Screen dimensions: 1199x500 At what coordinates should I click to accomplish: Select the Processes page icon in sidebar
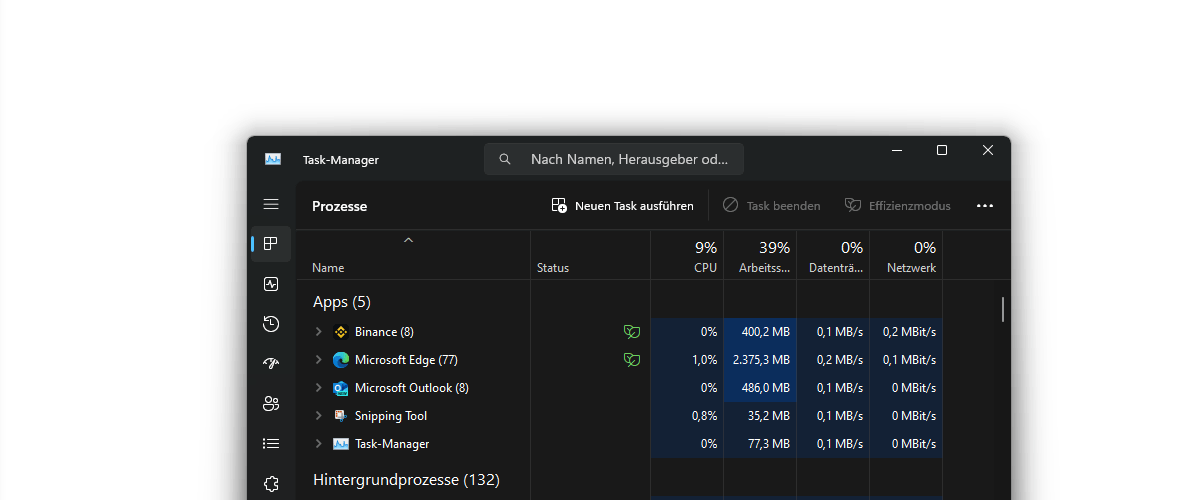[x=271, y=244]
